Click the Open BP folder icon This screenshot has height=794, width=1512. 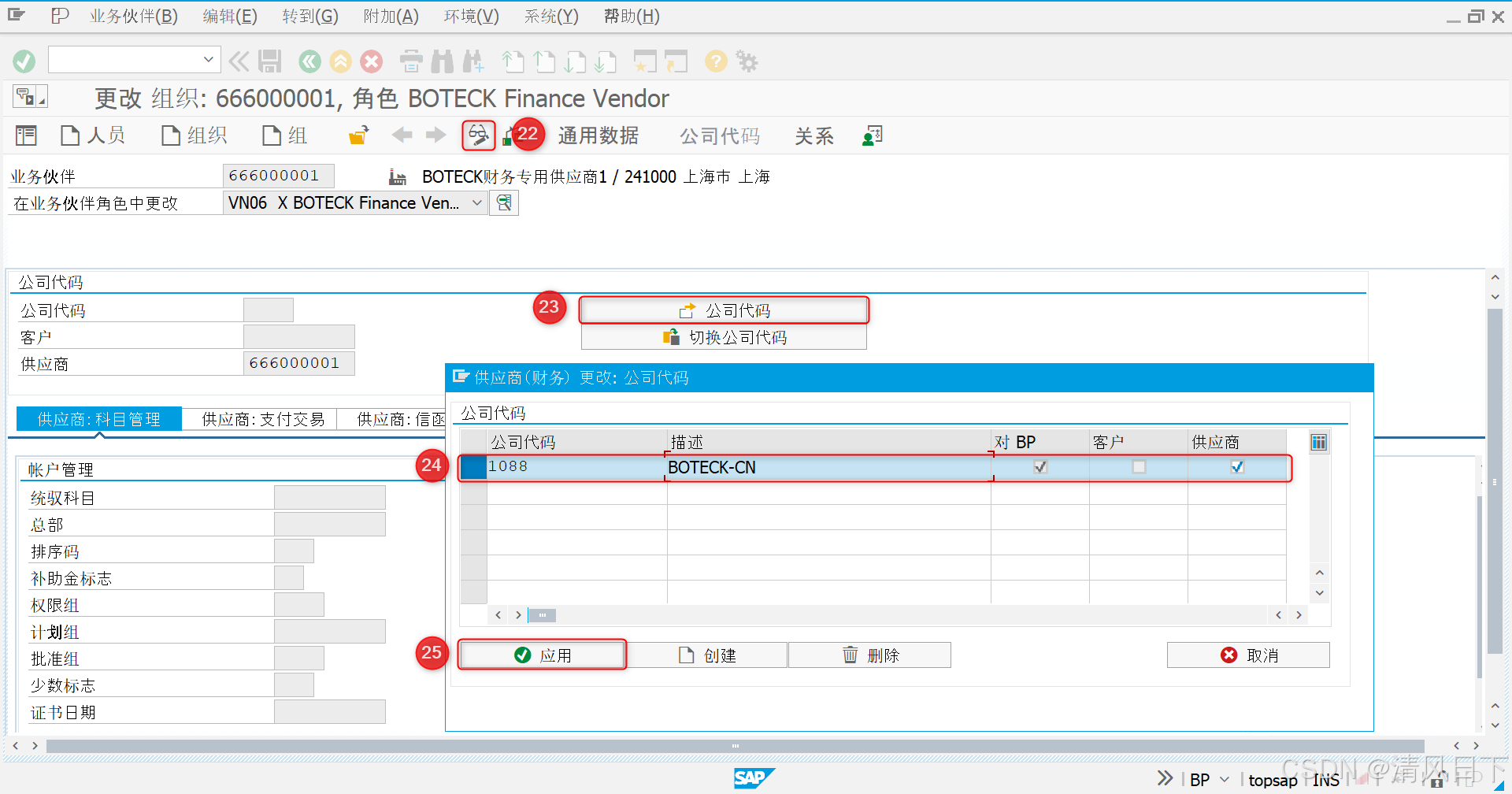(x=359, y=135)
